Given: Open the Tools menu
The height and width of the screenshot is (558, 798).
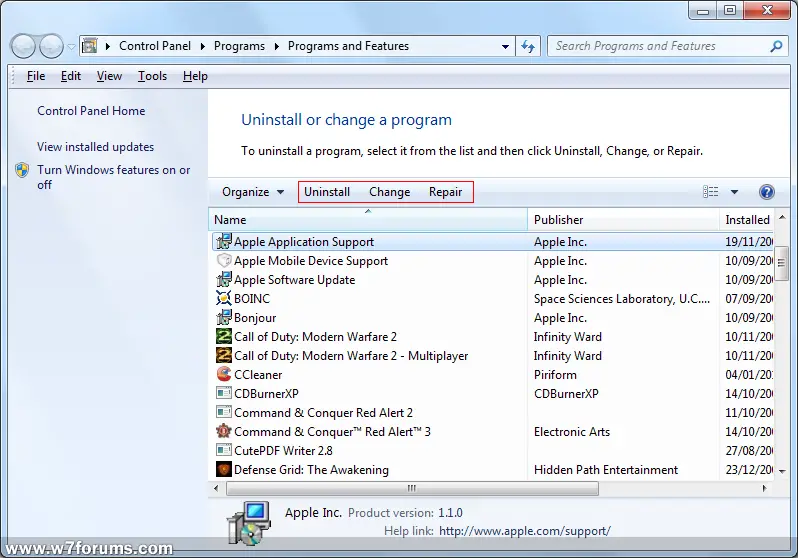Looking at the screenshot, I should (152, 76).
